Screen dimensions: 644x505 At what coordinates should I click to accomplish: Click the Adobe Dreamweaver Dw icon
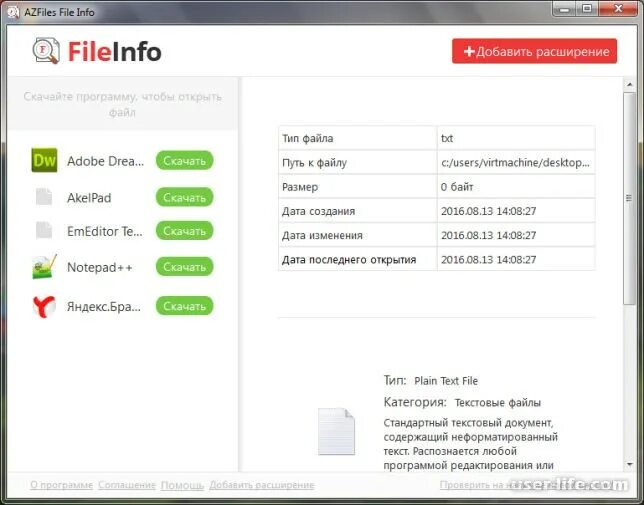[x=44, y=160]
